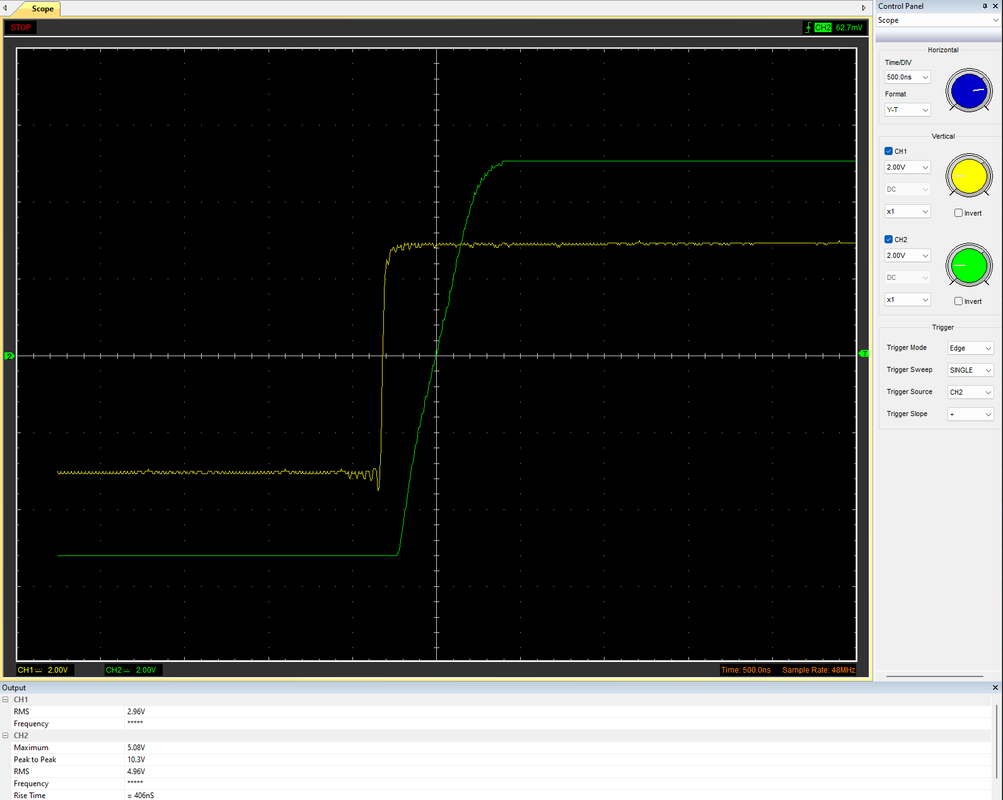Viewport: 1003px width, 800px height.
Task: Click the tab scroll-right arrow next to the Scope tab
Action: tap(864, 8)
